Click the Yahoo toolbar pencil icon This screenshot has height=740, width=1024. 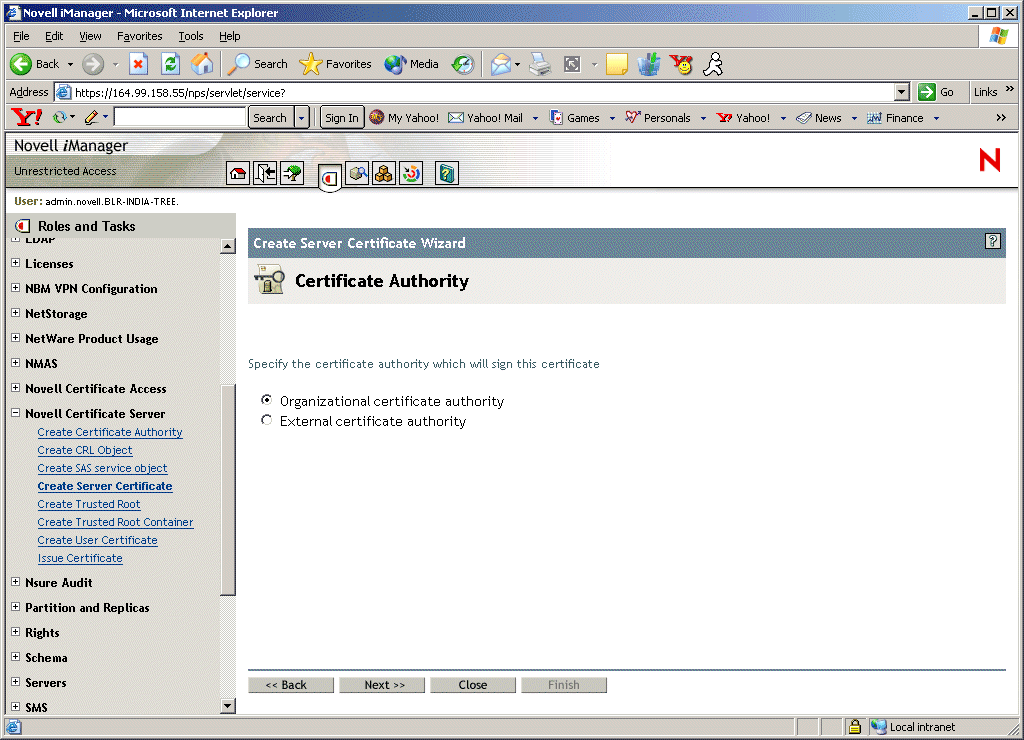click(x=91, y=118)
